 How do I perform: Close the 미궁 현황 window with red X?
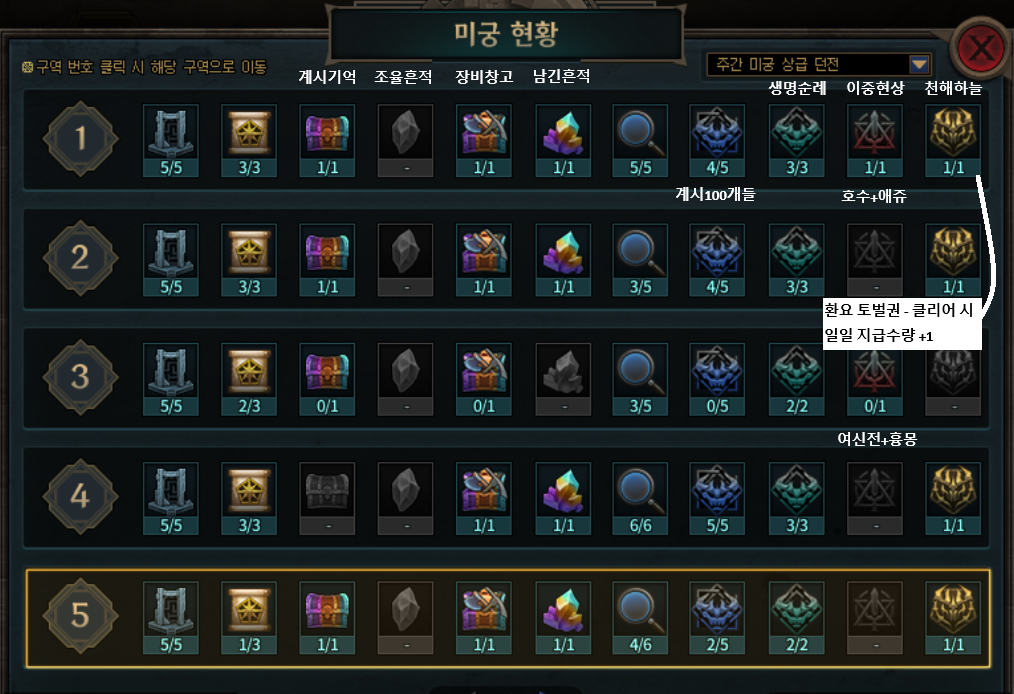981,49
